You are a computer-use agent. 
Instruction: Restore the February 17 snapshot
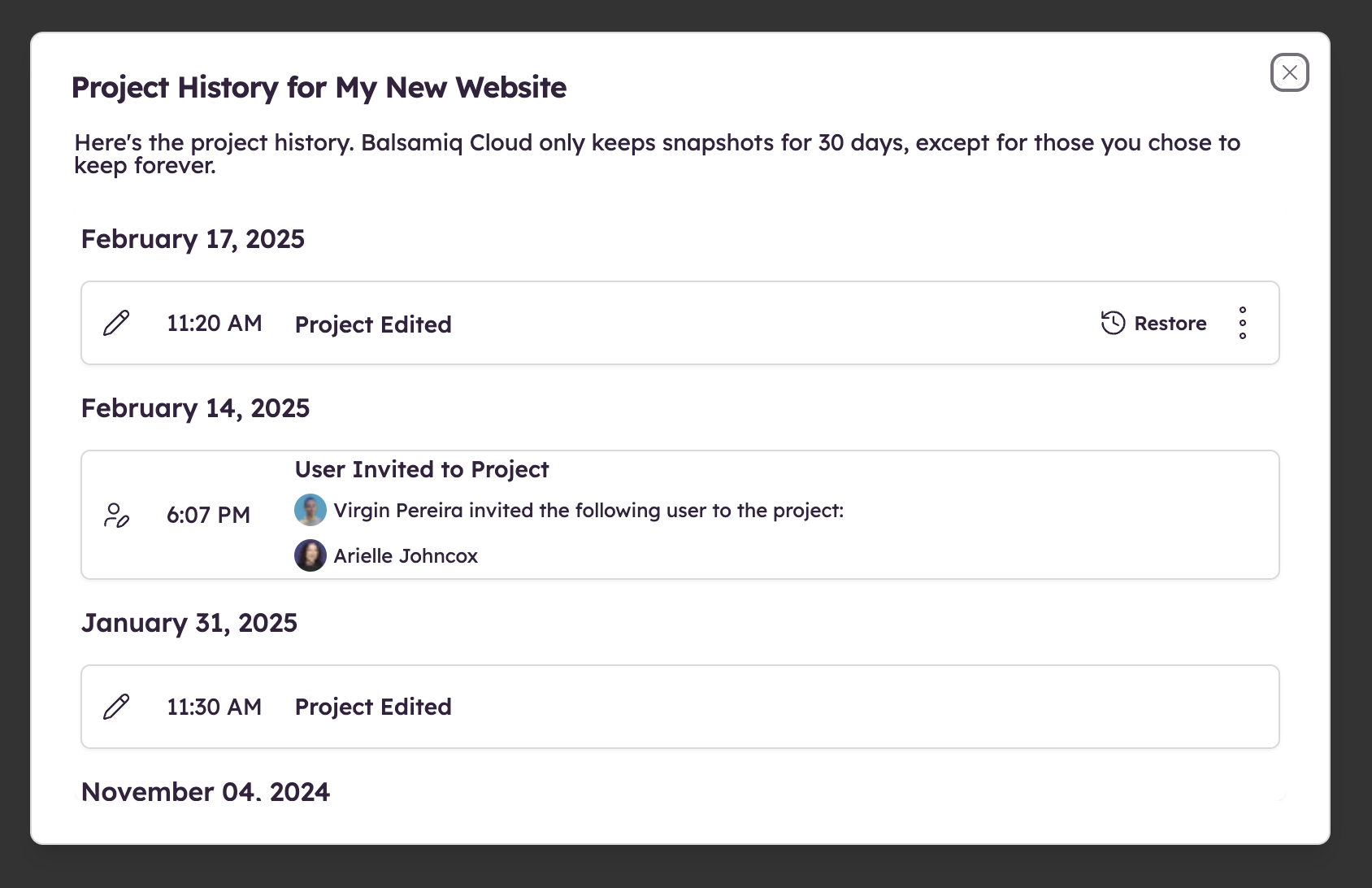coord(1169,324)
